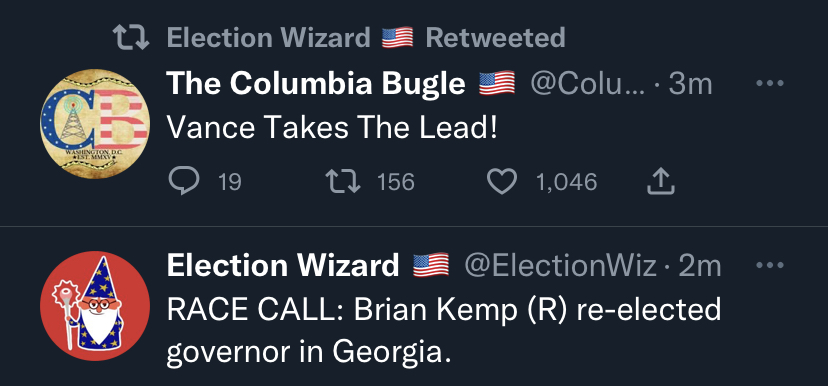Viewport: 828px width, 386px height.
Task: Open the Election Wizard wizard avatar
Action: point(95,306)
